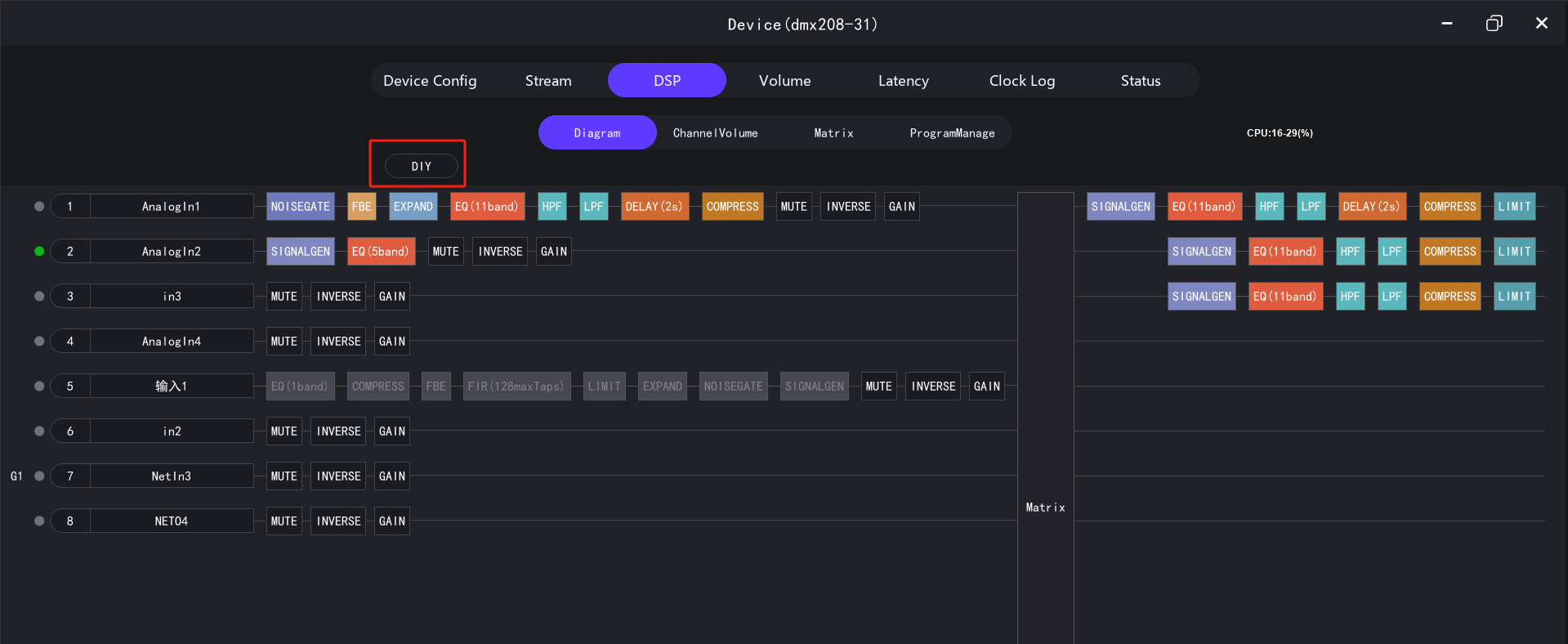The image size is (1568, 644).
Task: Open GAIN block on AnalogIn1 row
Action: [x=902, y=207]
